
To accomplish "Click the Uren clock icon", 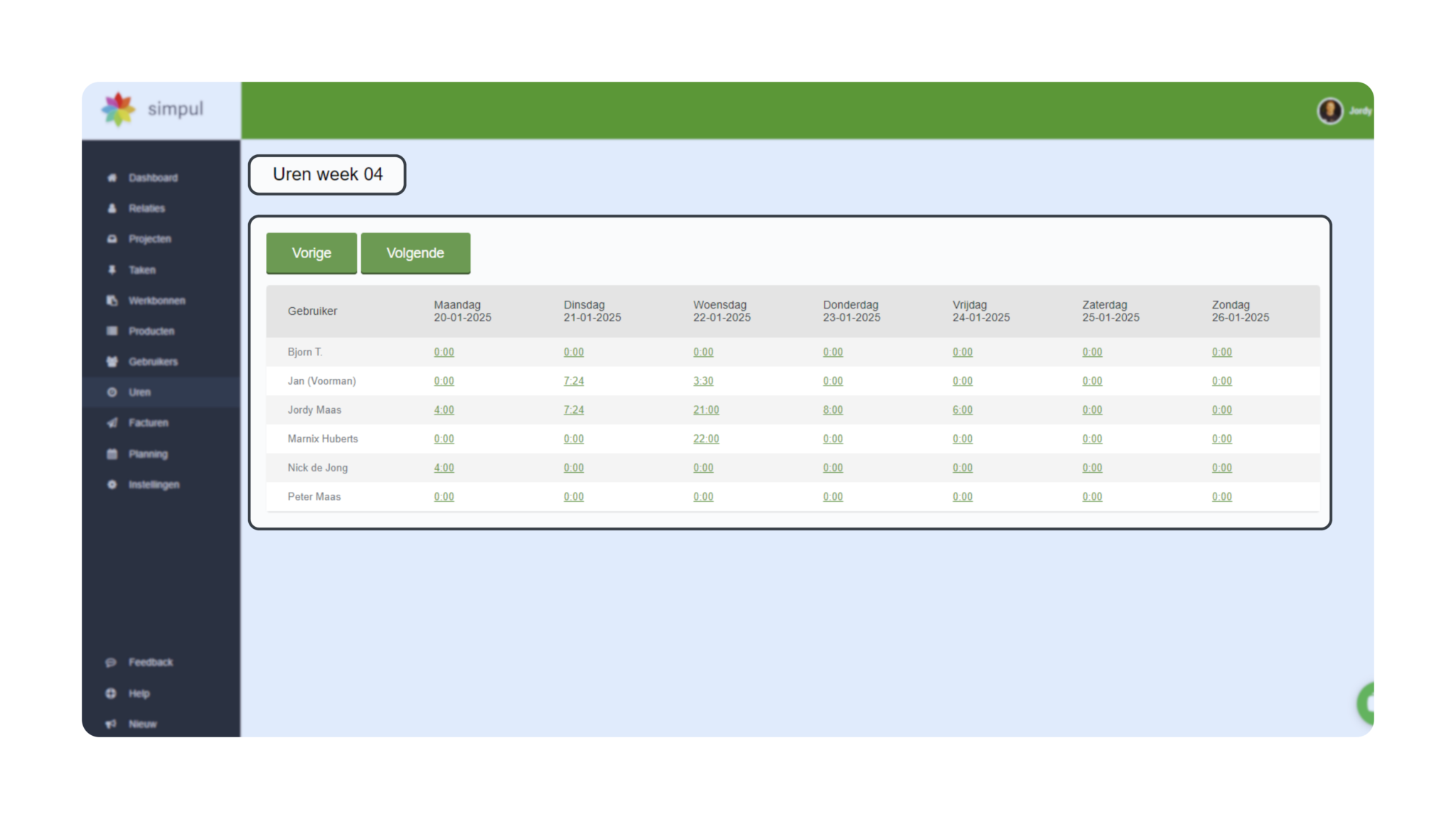I will tap(112, 392).
